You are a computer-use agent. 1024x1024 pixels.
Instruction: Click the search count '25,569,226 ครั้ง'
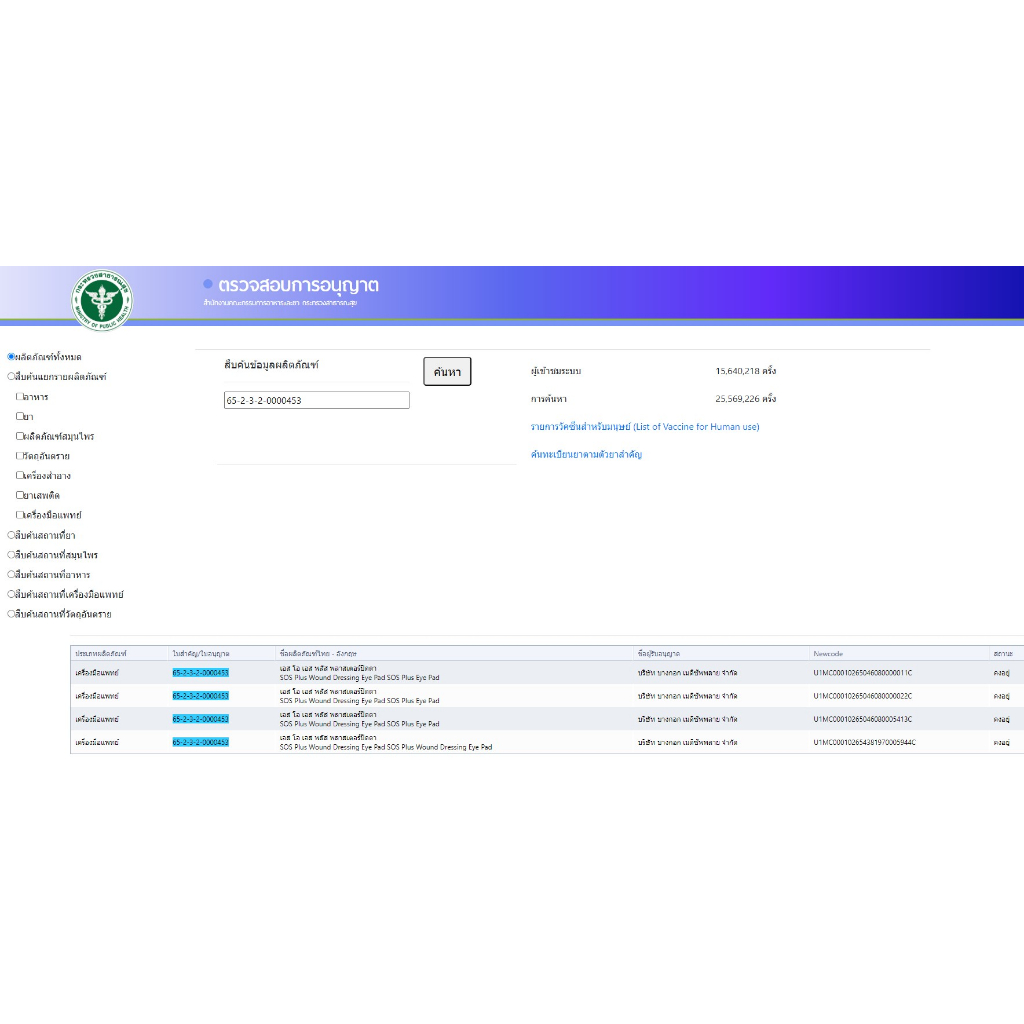coord(746,398)
